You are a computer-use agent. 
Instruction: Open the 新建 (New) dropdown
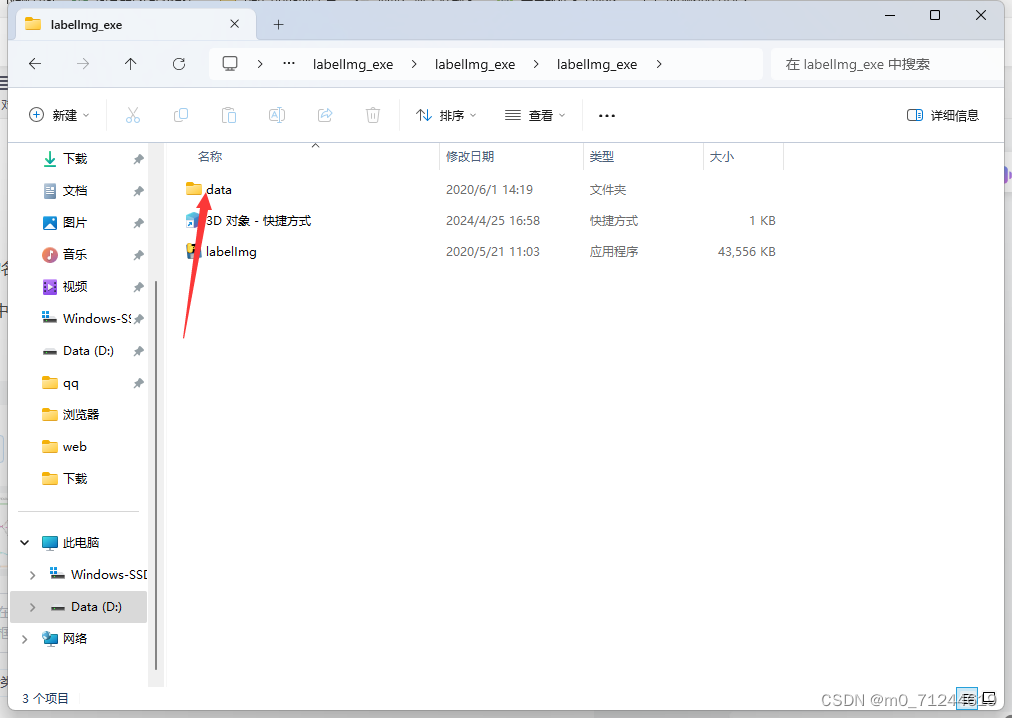(x=59, y=116)
